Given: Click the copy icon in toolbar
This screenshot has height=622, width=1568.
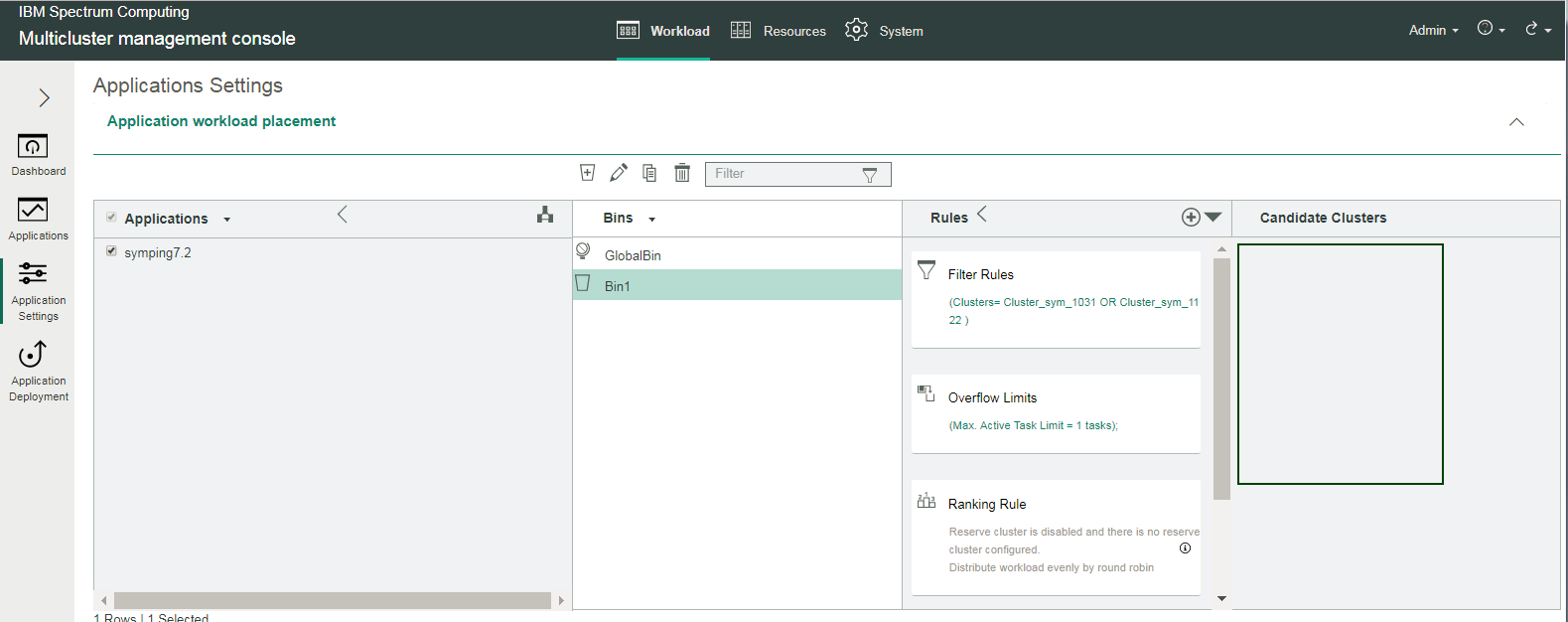Looking at the screenshot, I should tap(649, 173).
